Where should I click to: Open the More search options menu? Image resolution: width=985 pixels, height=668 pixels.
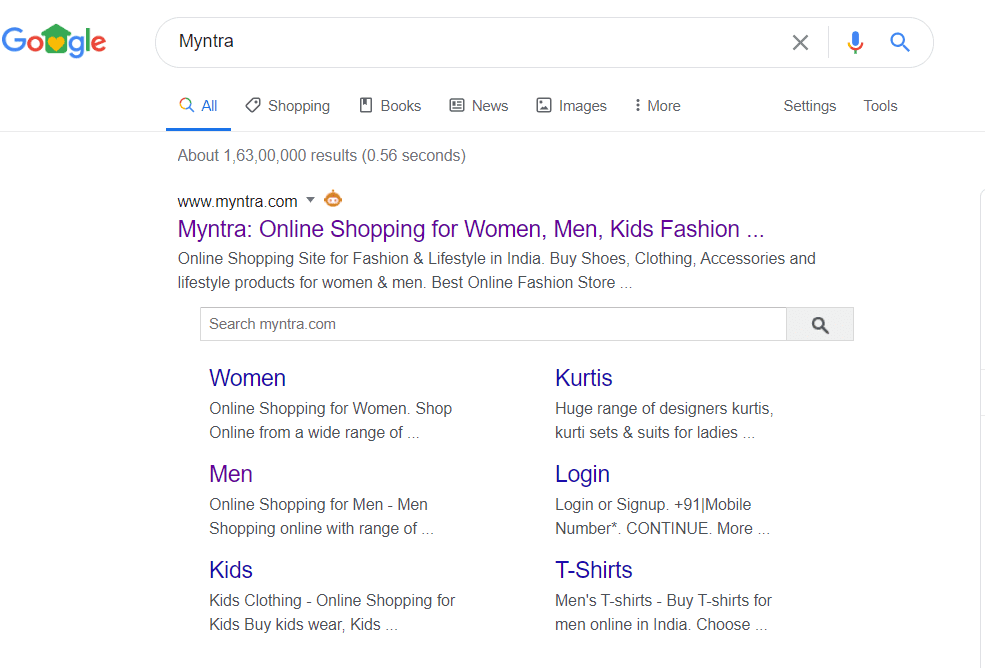[x=657, y=106]
